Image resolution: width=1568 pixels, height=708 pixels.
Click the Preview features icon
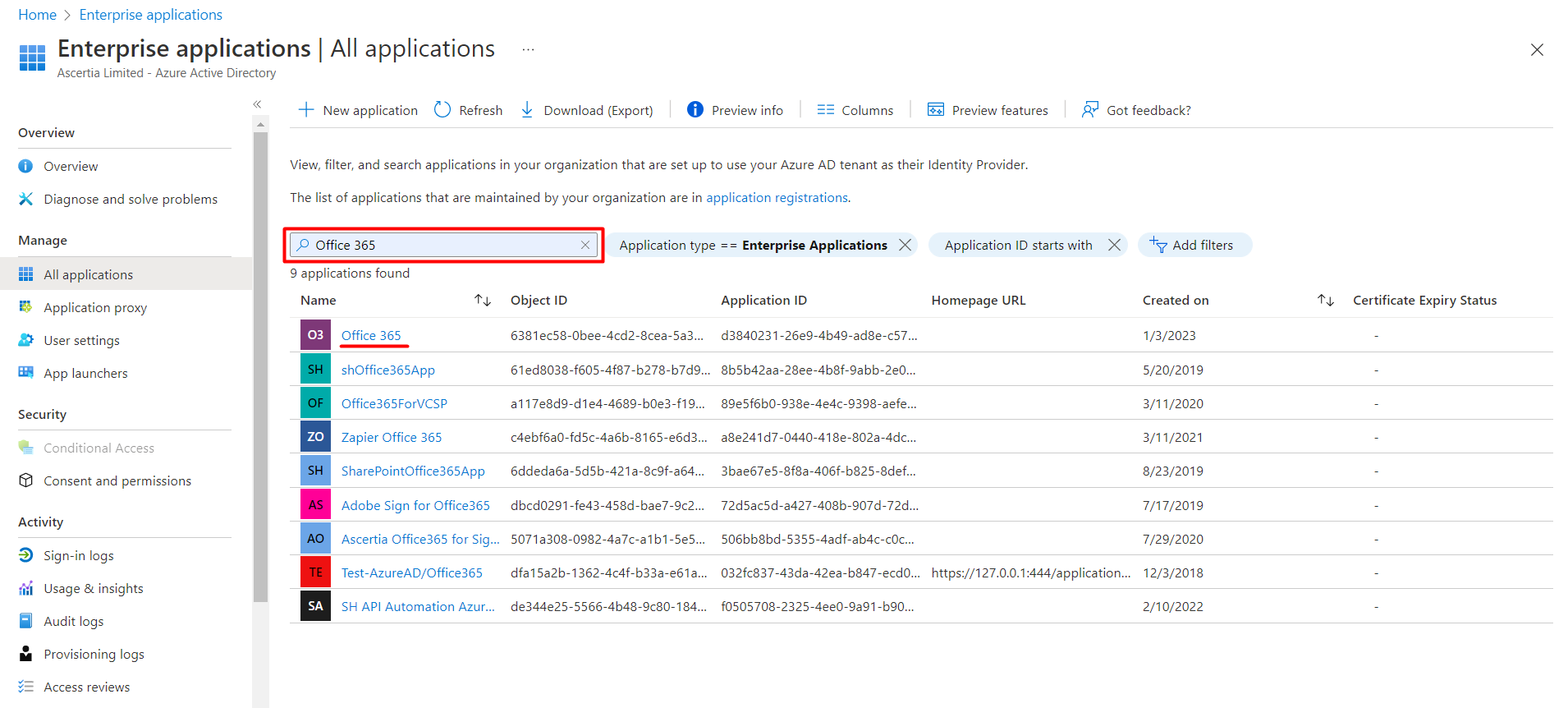(936, 110)
